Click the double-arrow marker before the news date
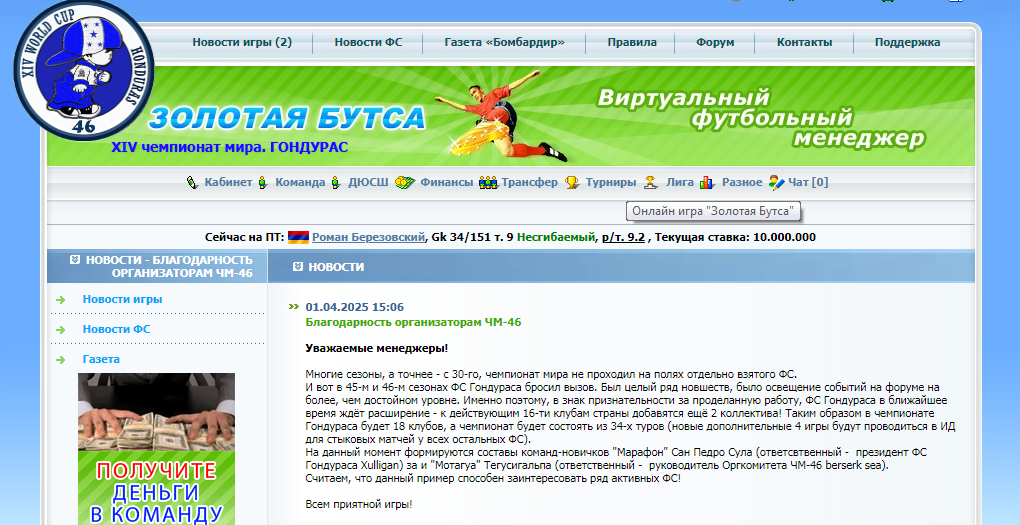The image size is (1020, 525). click(294, 306)
